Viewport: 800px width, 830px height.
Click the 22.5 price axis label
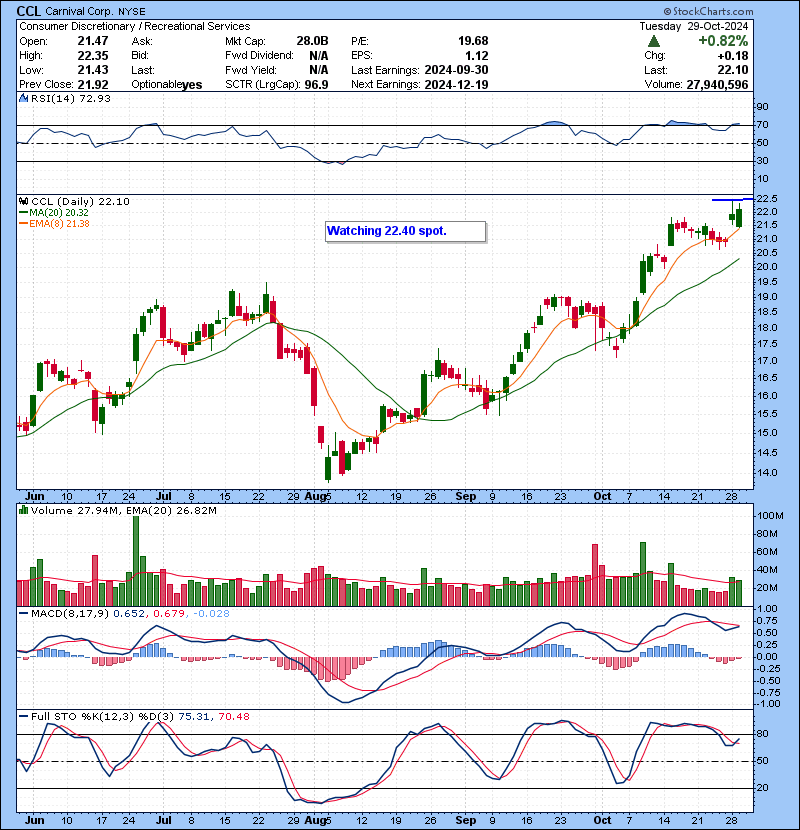point(767,199)
